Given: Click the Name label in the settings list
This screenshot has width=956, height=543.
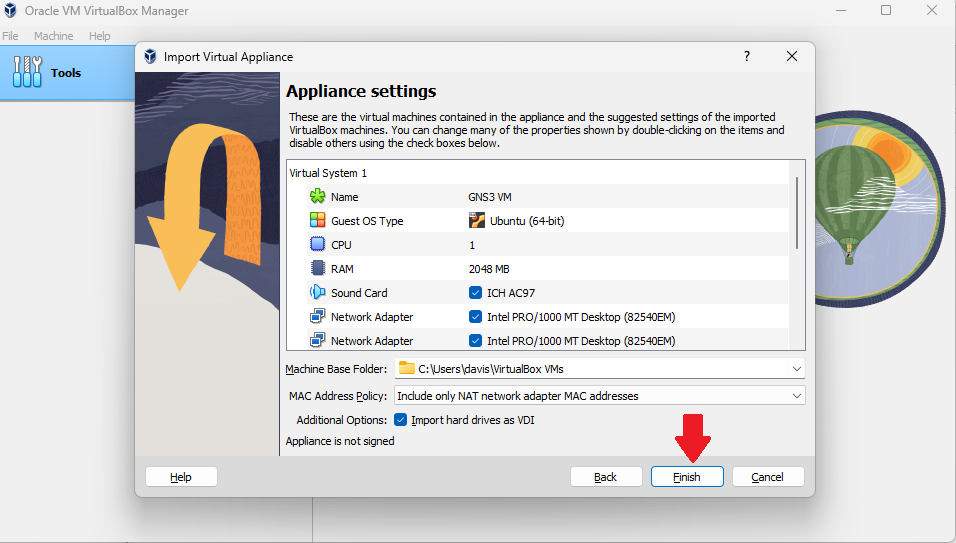Looking at the screenshot, I should 344,197.
